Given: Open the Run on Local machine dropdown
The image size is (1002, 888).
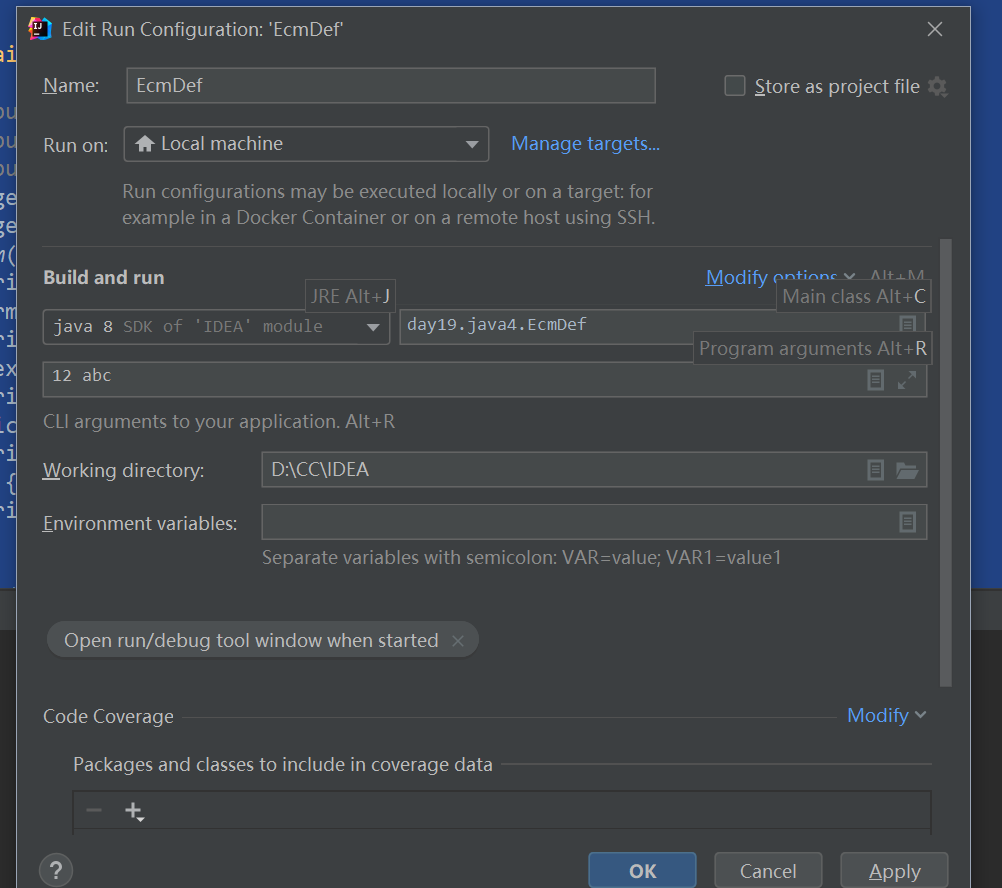Looking at the screenshot, I should 306,144.
